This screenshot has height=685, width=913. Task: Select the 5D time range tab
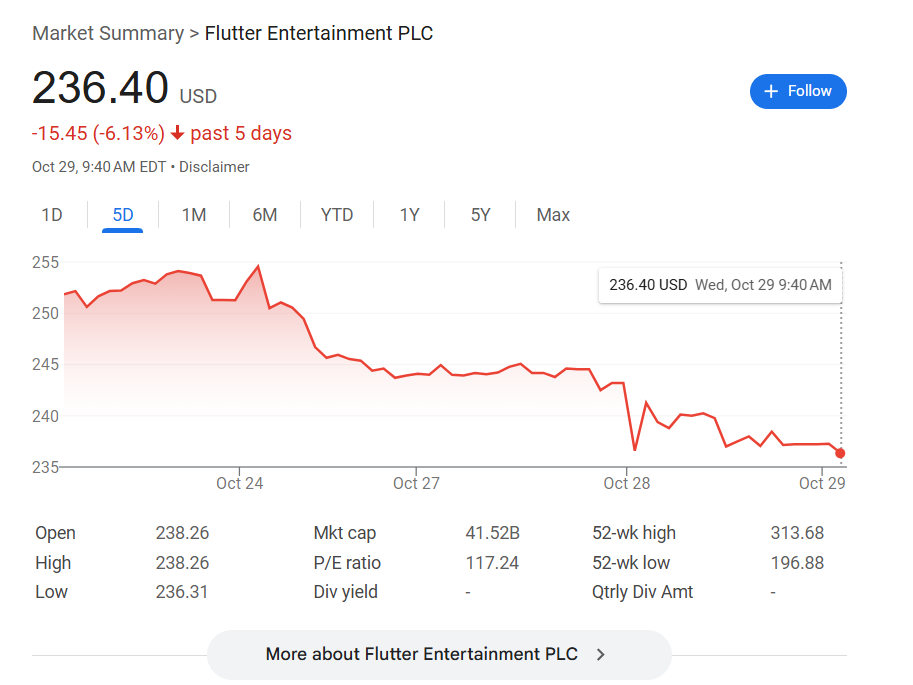(x=123, y=215)
